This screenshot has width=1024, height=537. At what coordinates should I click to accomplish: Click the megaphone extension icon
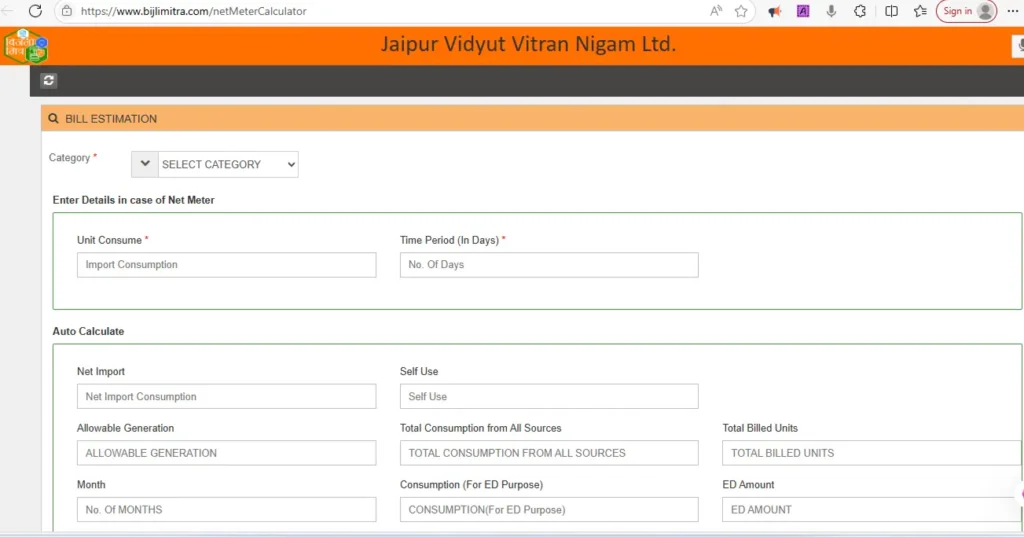coord(774,11)
